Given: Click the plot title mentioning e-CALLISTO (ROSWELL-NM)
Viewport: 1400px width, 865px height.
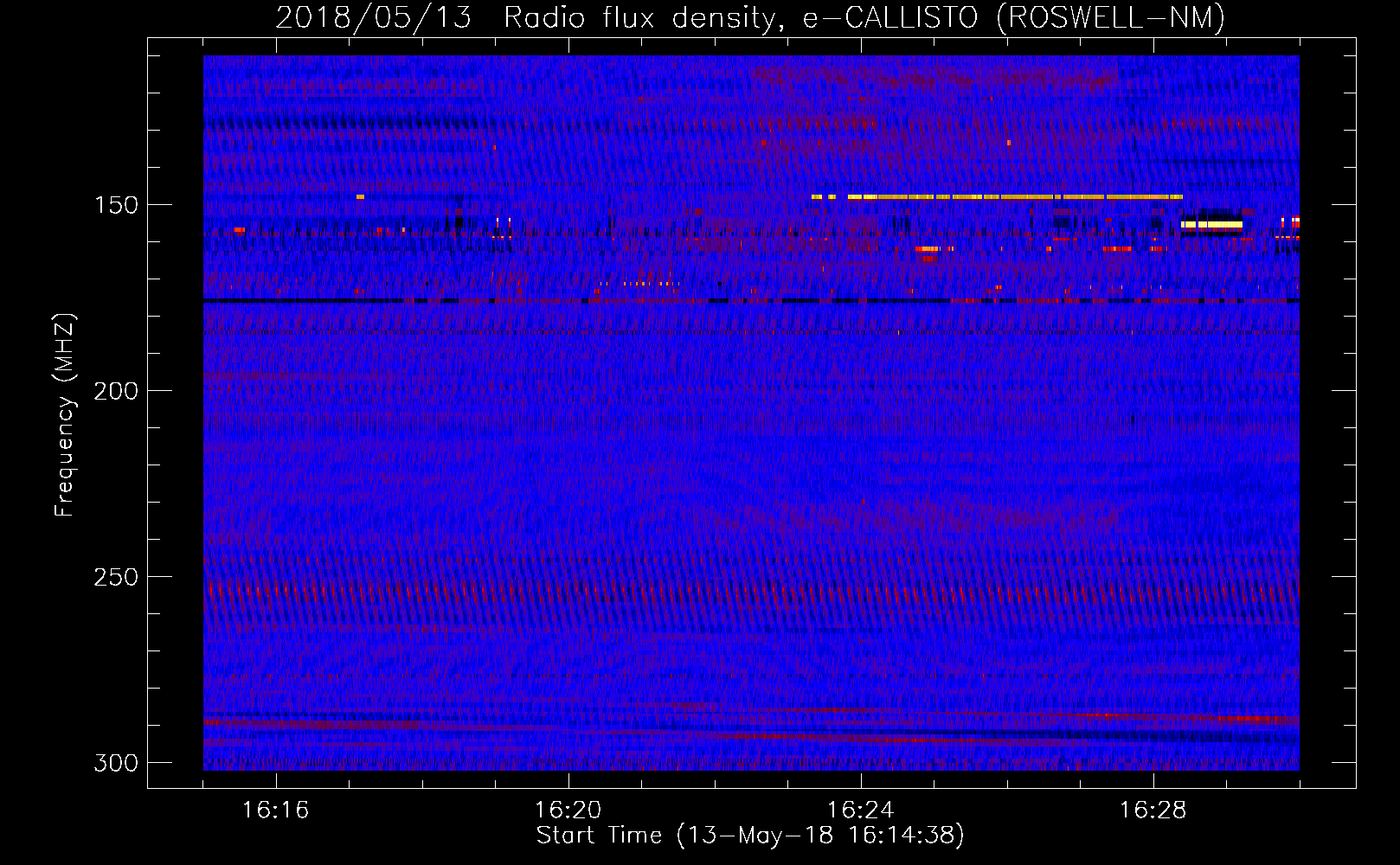Looking at the screenshot, I should pyautogui.click(x=750, y=17).
